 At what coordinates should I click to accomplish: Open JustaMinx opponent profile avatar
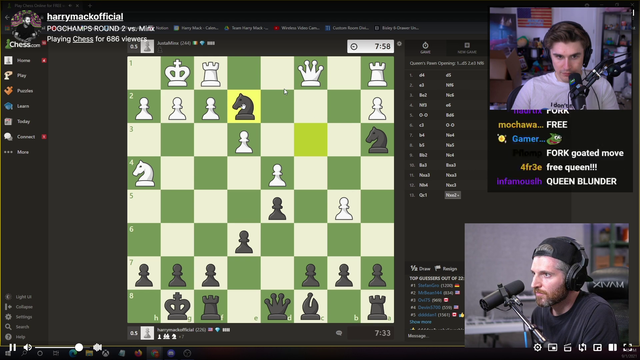(x=147, y=46)
